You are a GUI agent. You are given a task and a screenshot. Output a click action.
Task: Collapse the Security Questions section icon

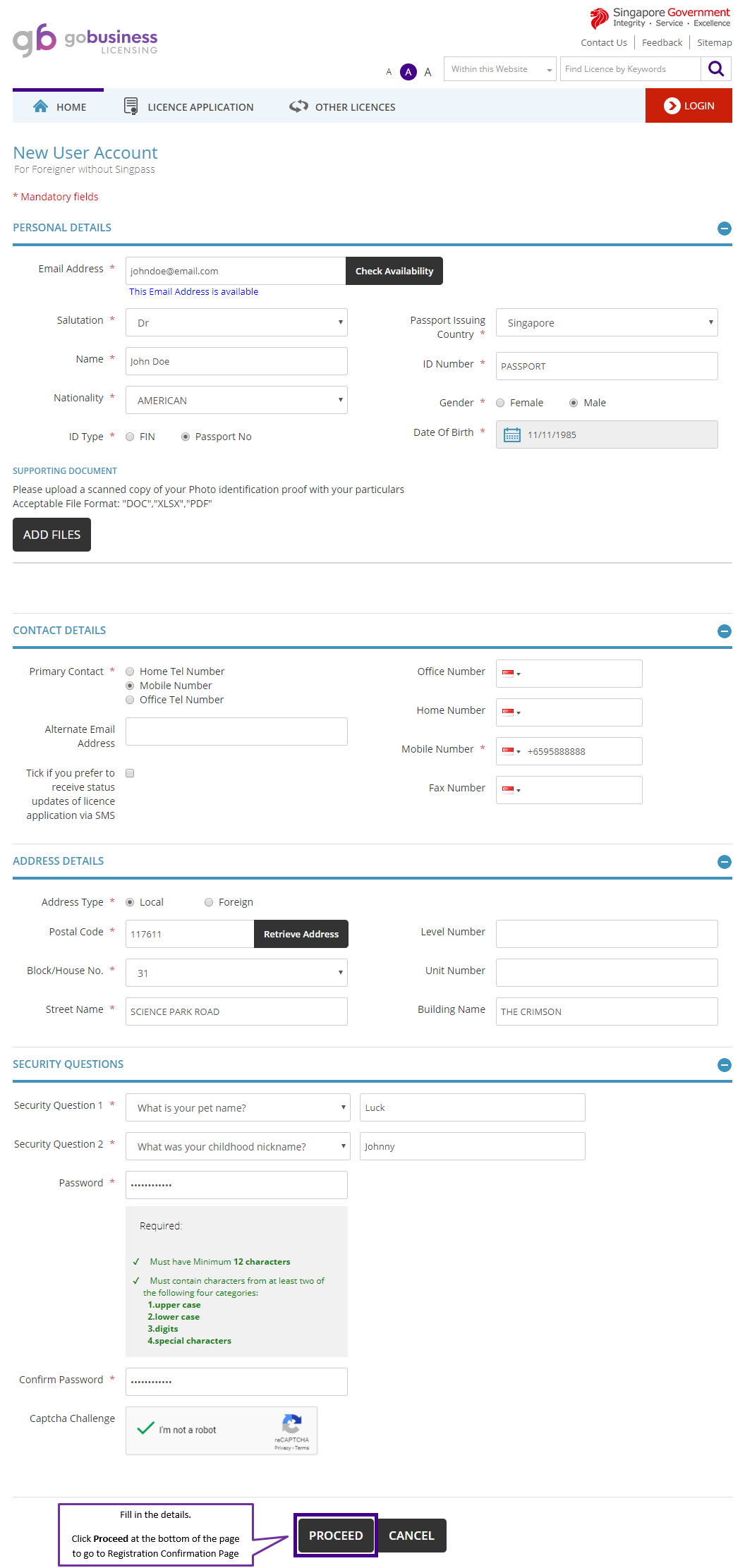[x=724, y=1065]
